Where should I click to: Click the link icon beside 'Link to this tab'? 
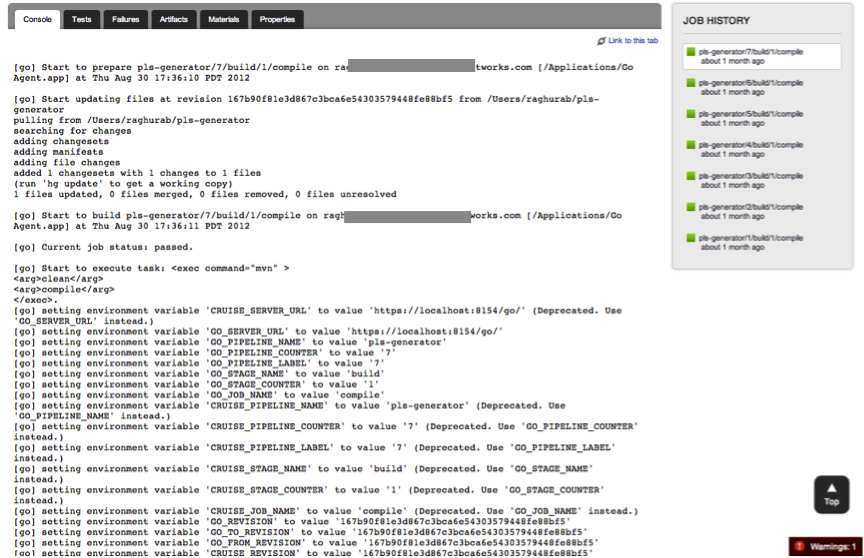[601, 41]
